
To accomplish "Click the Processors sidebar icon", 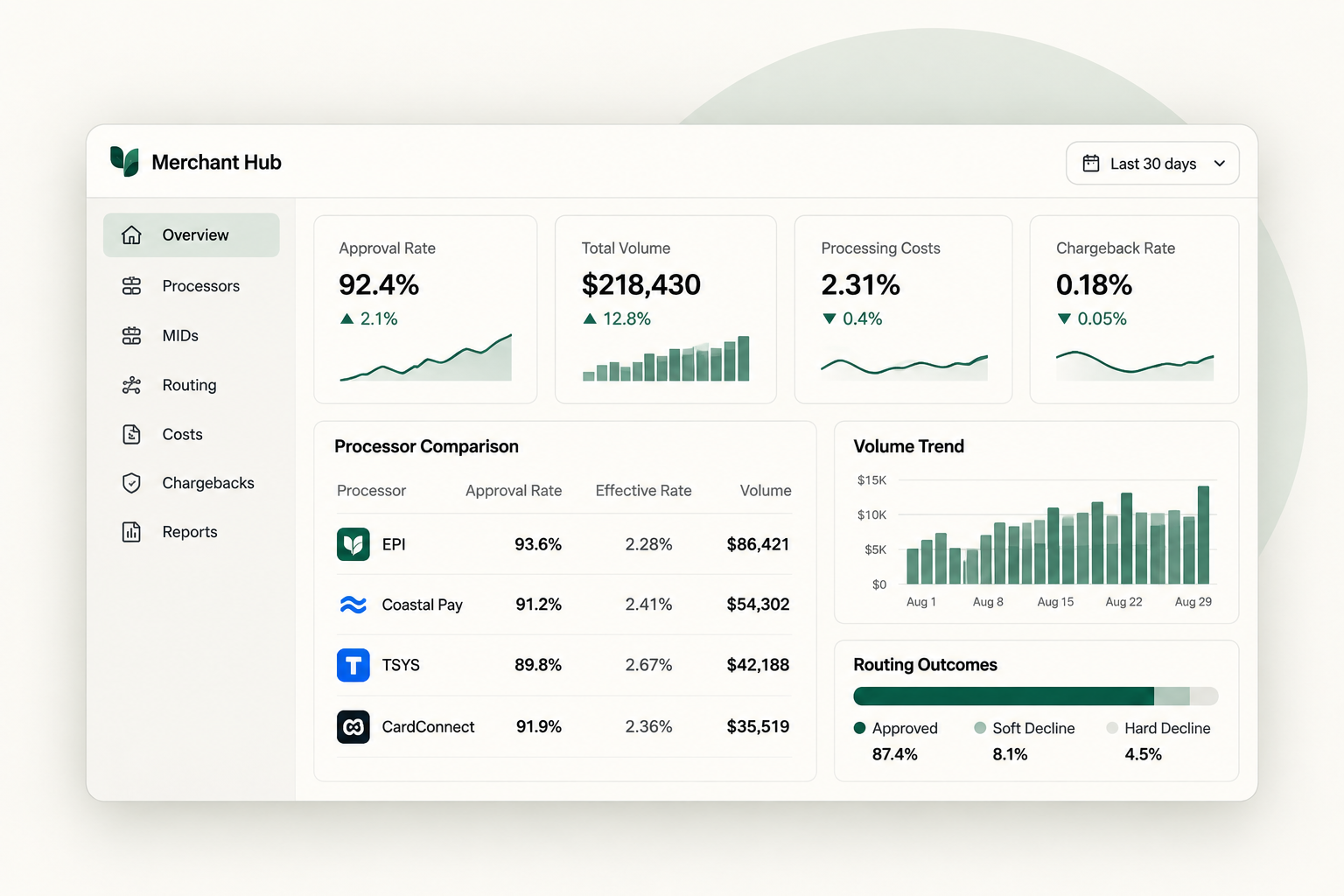I will click(131, 286).
